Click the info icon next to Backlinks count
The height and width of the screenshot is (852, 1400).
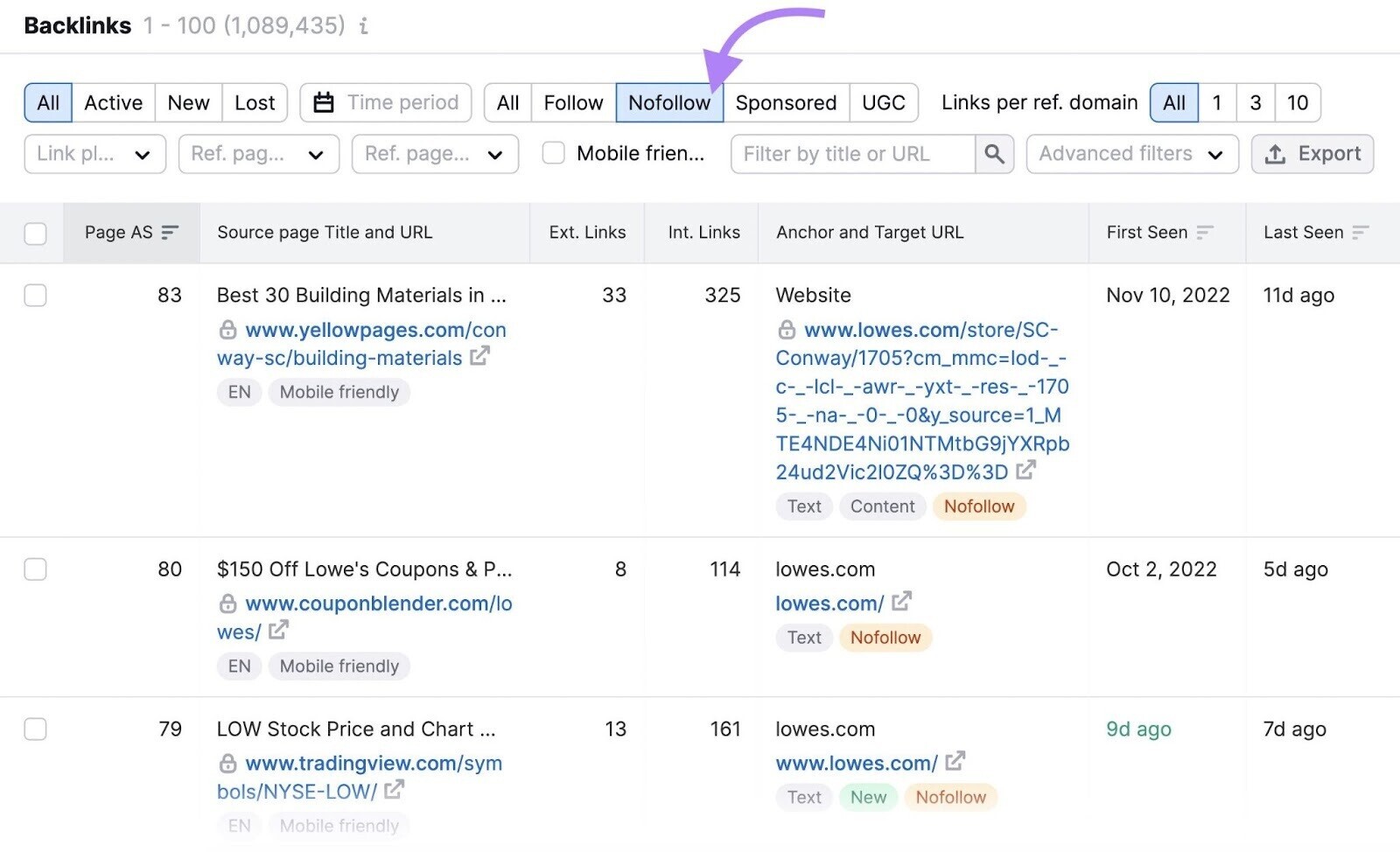tap(363, 26)
